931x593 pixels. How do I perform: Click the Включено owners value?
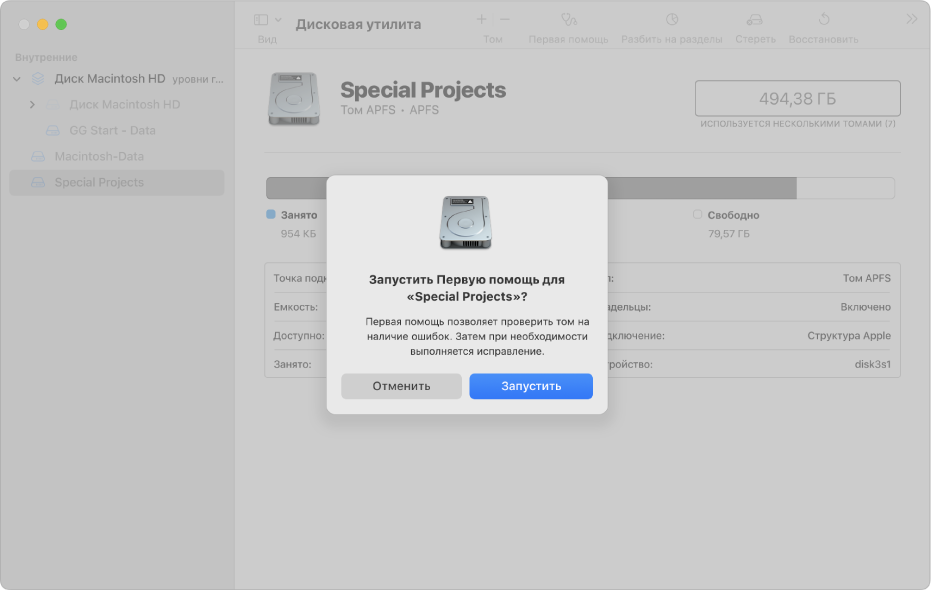tap(866, 307)
